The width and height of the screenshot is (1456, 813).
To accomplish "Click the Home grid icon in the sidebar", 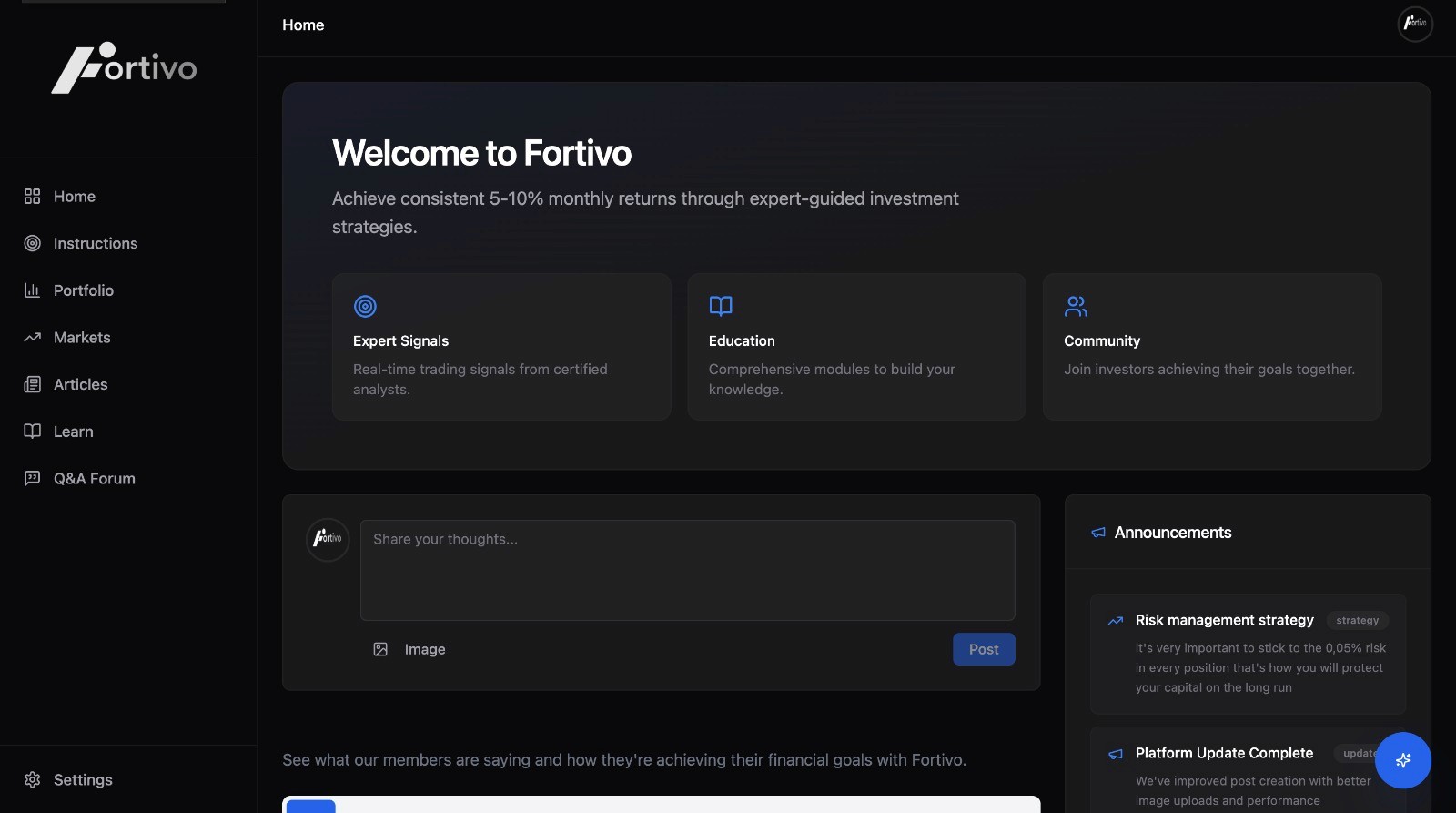I will pos(32,196).
